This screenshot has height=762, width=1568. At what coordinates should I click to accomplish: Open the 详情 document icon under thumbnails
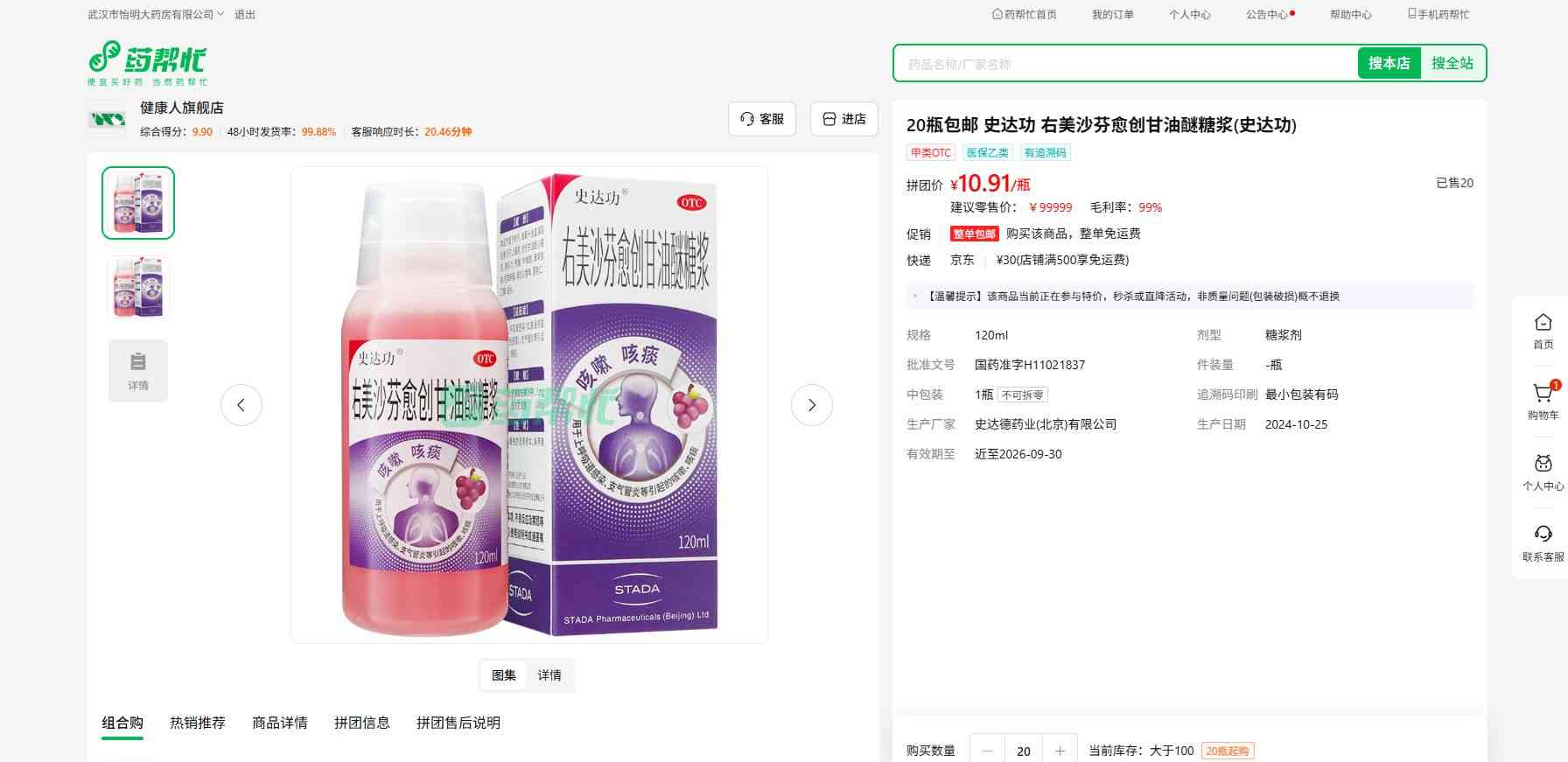[x=138, y=371]
